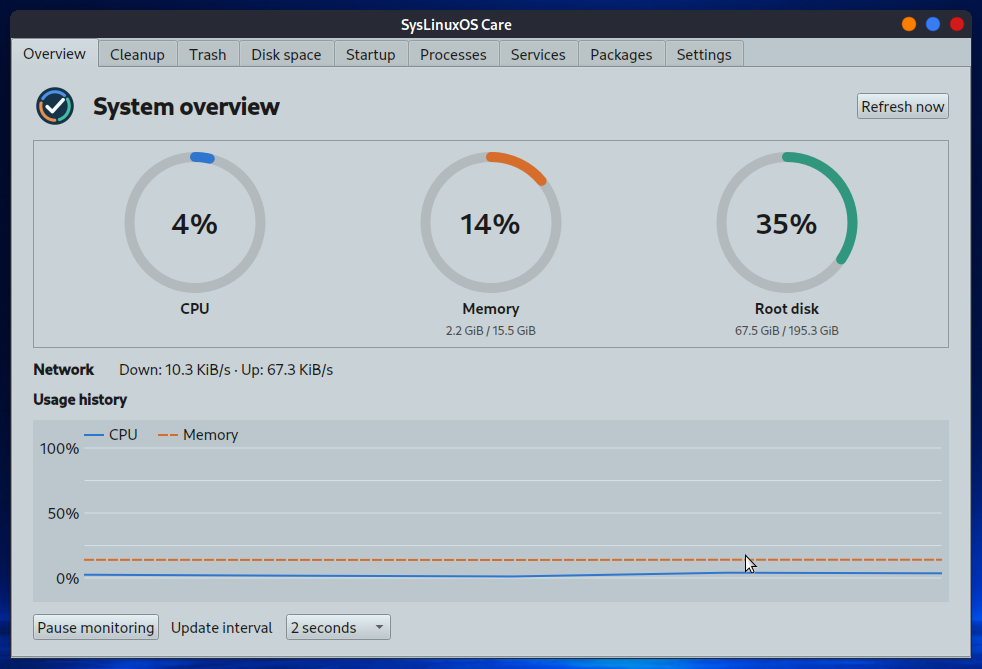Click the Memory legend entry in chart
Image resolution: width=982 pixels, height=669 pixels.
pyautogui.click(x=198, y=435)
